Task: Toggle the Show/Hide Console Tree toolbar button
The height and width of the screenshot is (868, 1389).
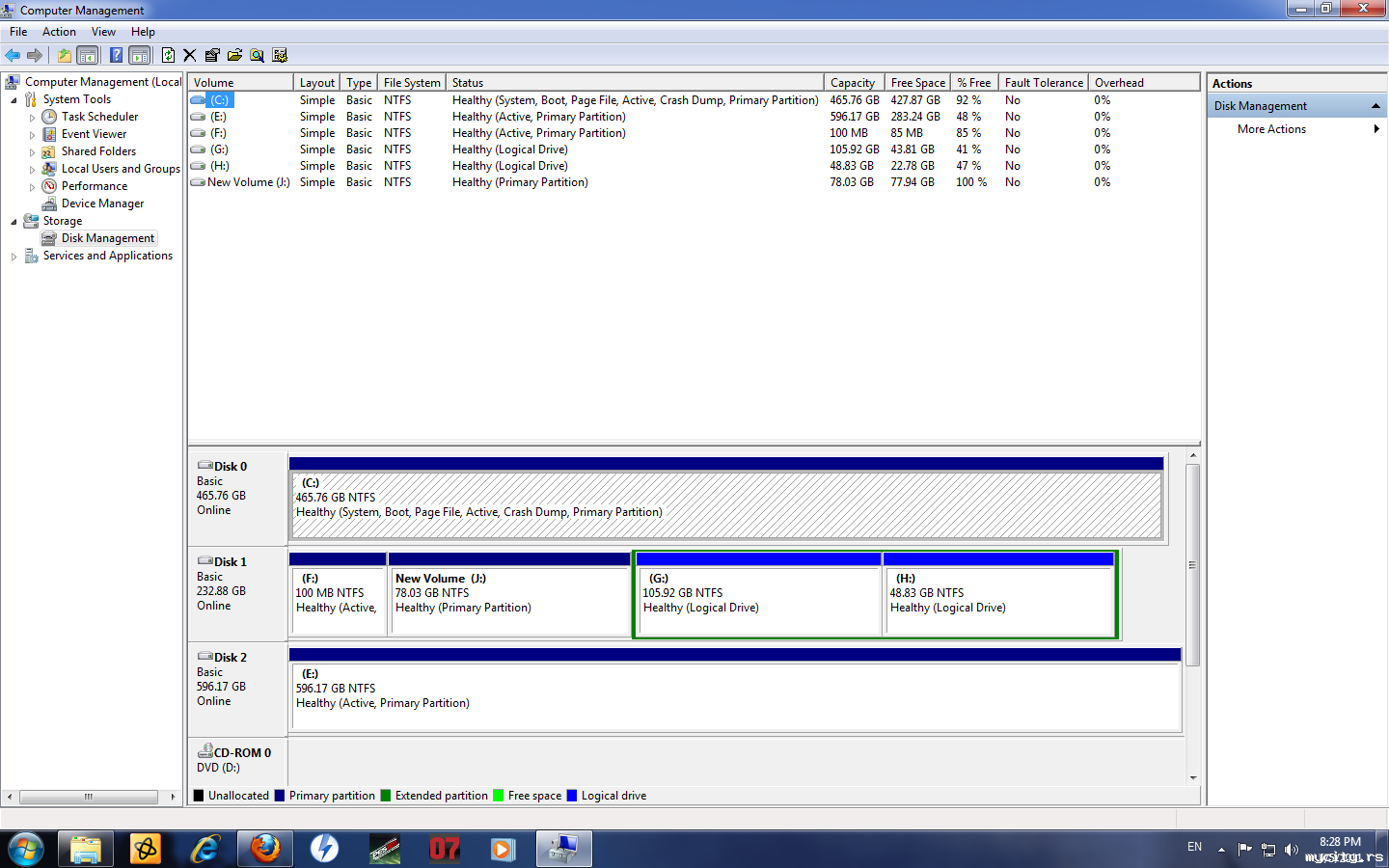Action: click(88, 55)
